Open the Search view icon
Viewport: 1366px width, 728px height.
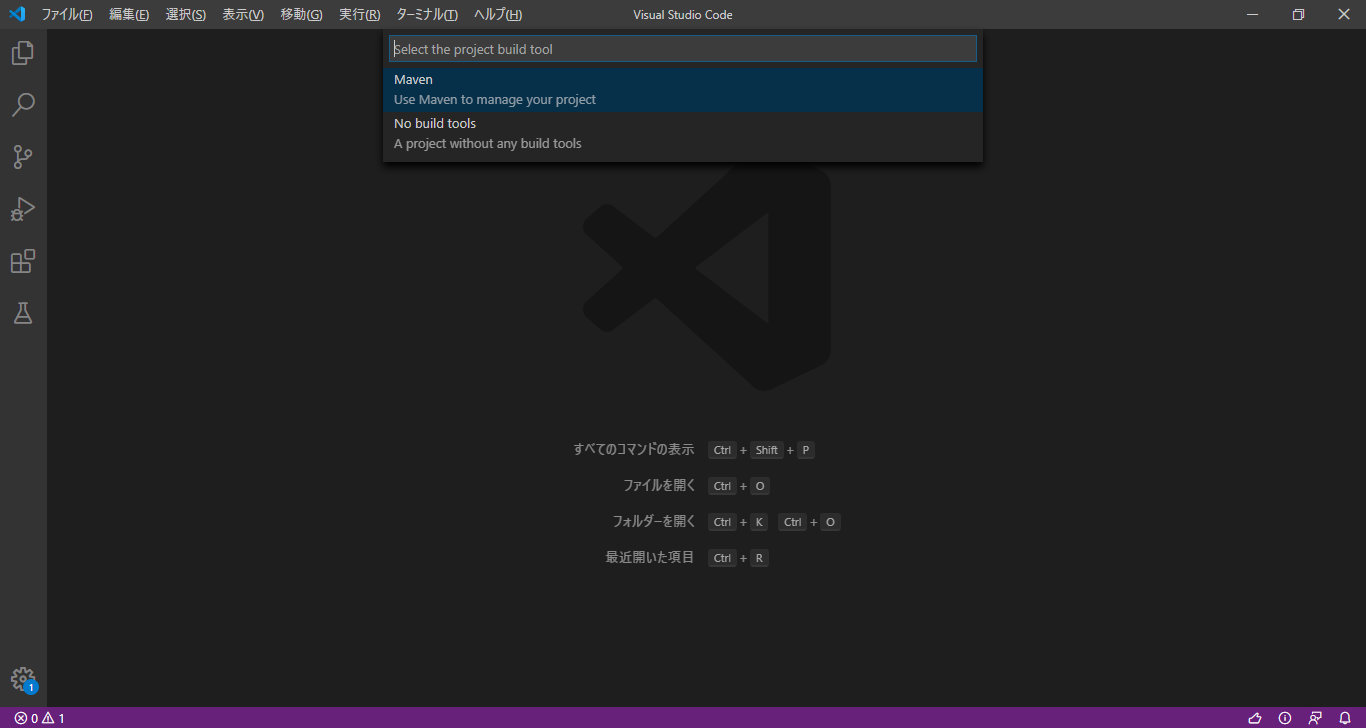pos(23,105)
